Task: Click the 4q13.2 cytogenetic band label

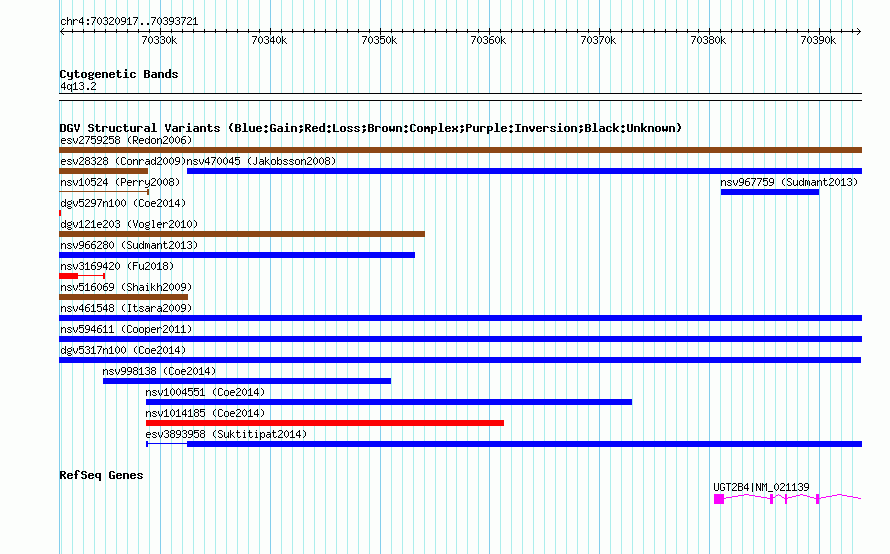Action: (x=78, y=86)
